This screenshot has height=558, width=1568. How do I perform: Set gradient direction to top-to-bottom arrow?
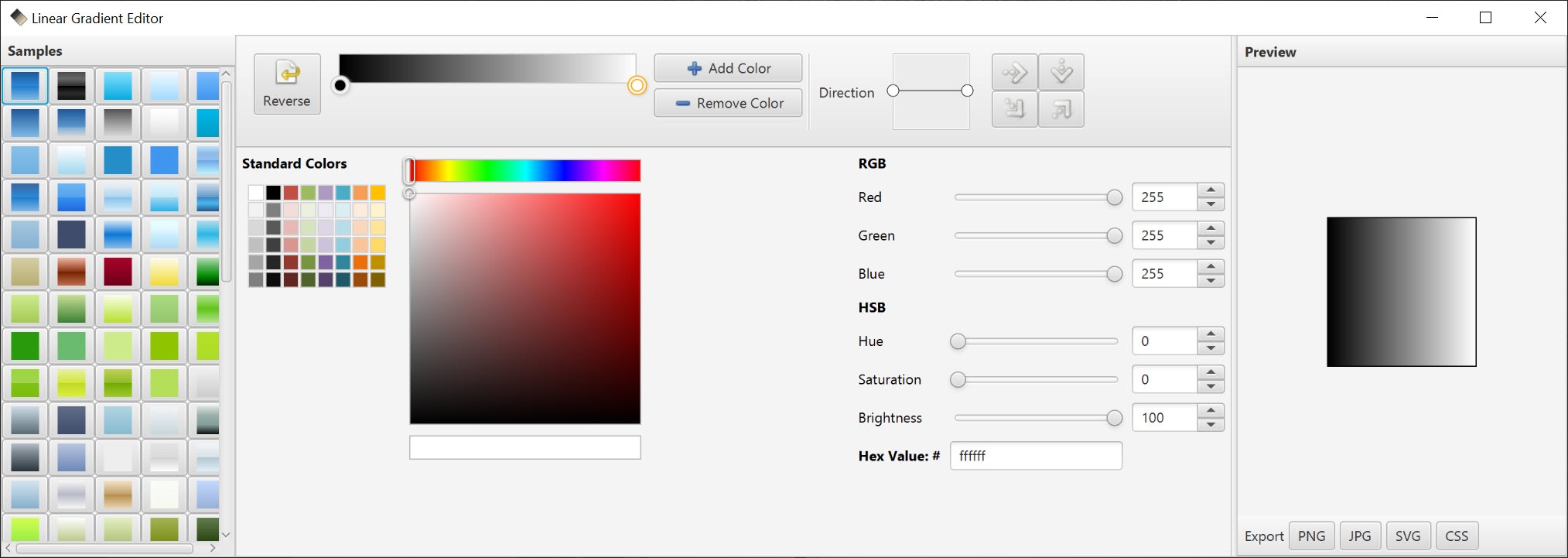click(x=1061, y=73)
